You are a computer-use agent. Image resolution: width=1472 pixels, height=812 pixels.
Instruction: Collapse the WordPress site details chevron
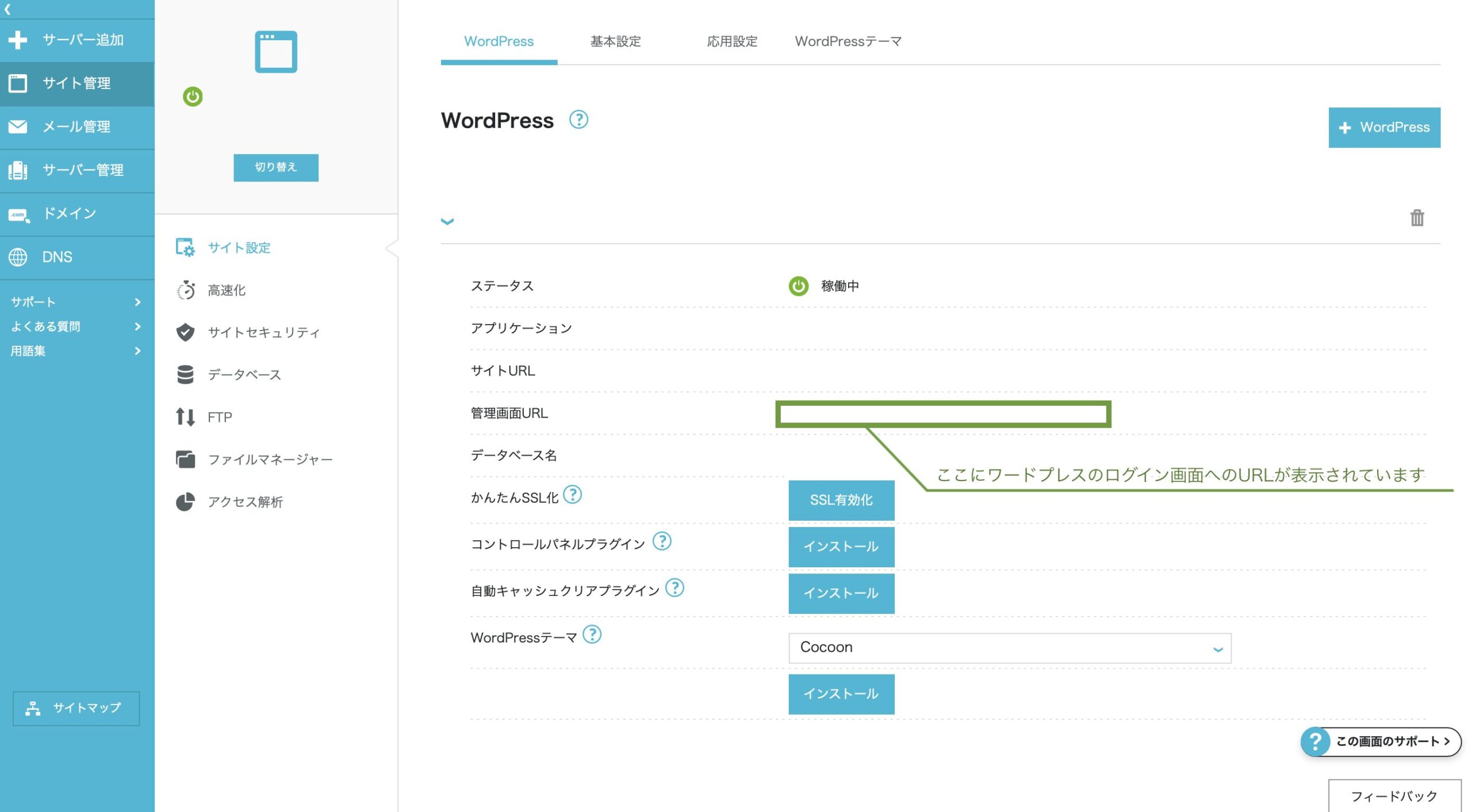pyautogui.click(x=447, y=221)
